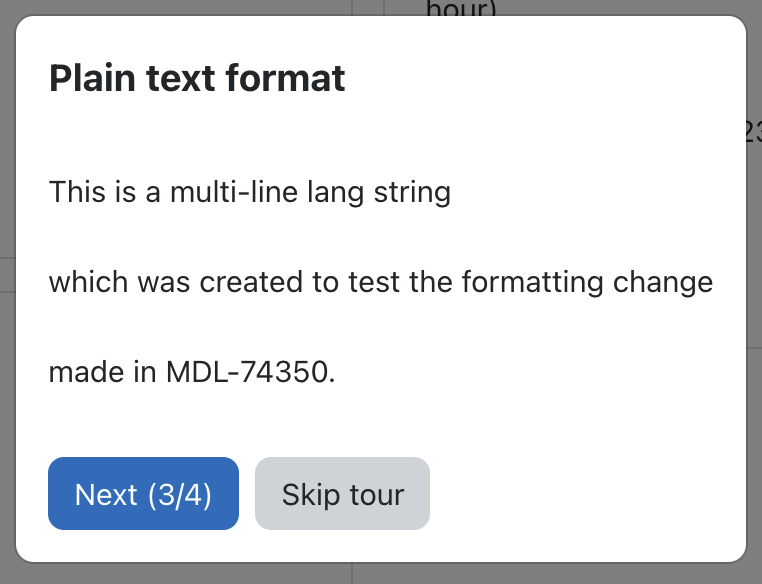The image size is (762, 584).
Task: Select the 'Plain text format' dialog heading
Action: pos(197,78)
